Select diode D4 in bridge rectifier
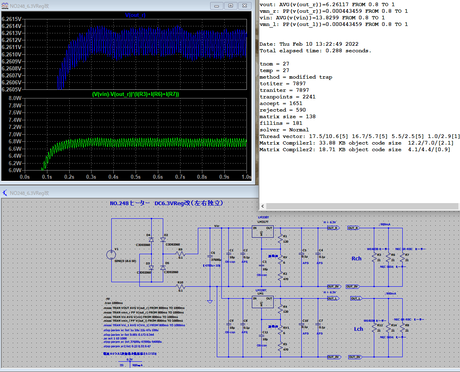The image size is (460, 372). tap(151, 239)
